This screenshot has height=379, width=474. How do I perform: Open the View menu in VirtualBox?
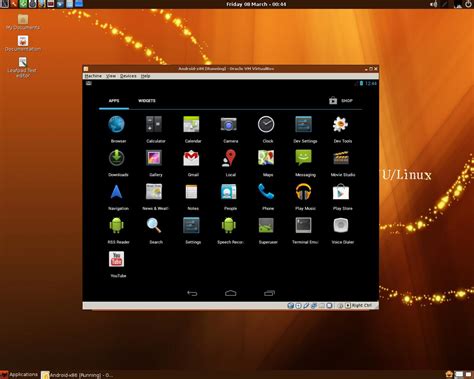(111, 76)
